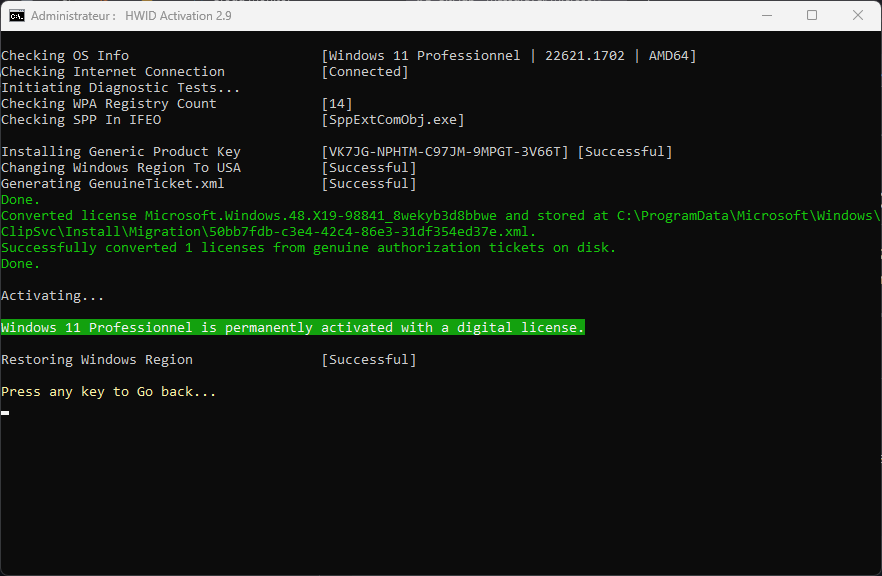
Task: Click 'Changing Windows Region To USA' line
Action: (121, 168)
